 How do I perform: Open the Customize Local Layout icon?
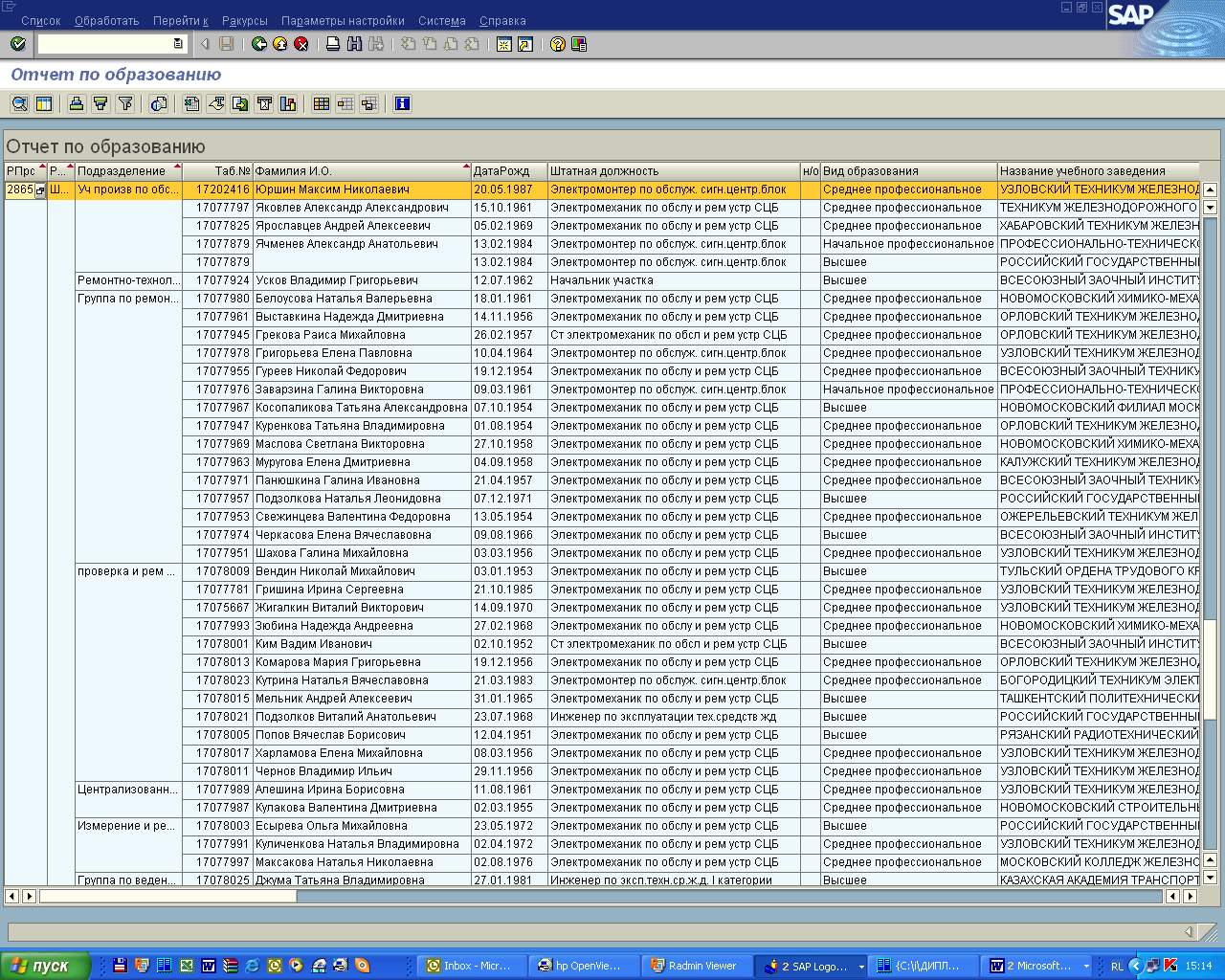pos(579,44)
